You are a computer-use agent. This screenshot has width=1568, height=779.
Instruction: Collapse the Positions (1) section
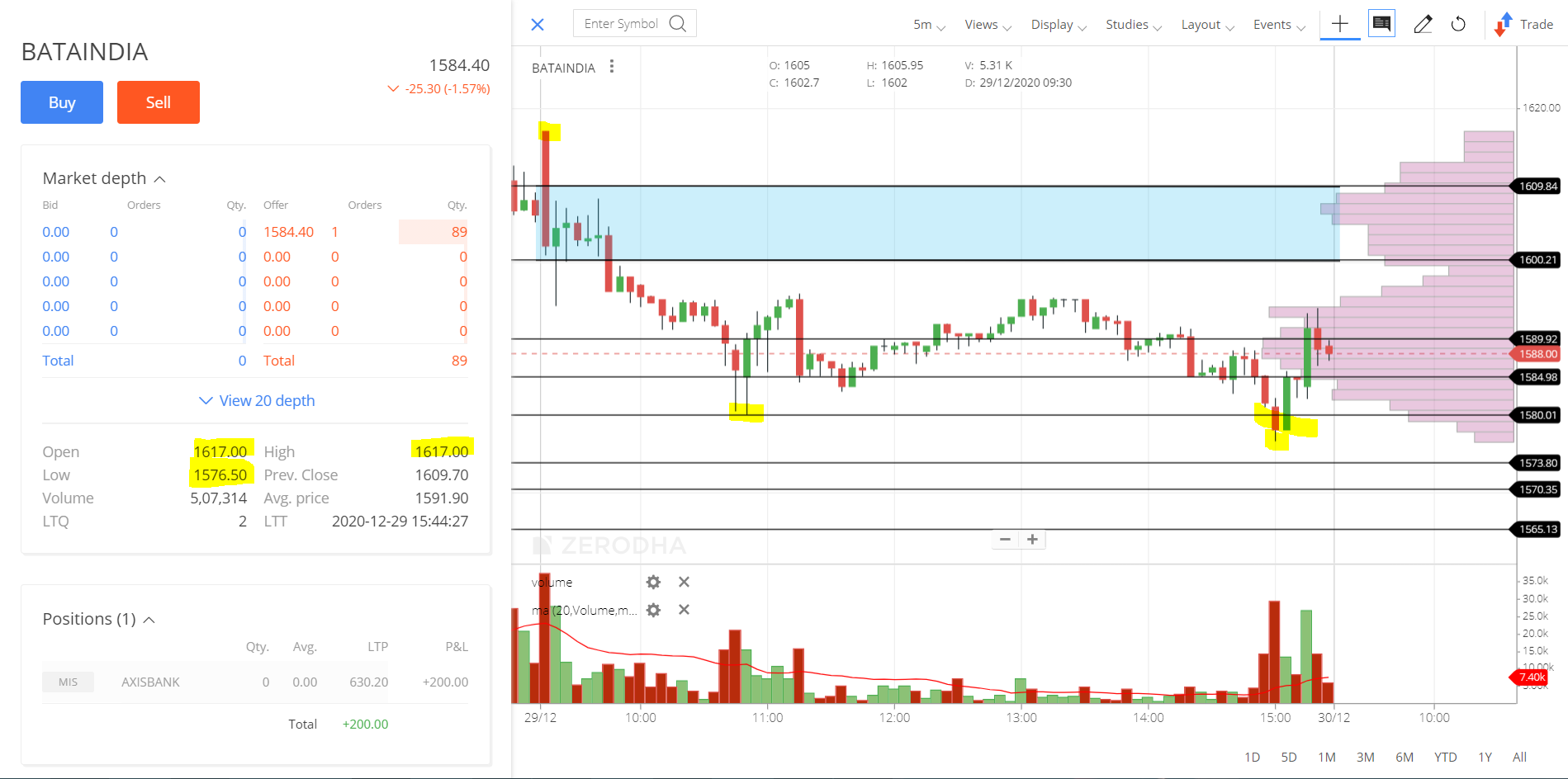(149, 620)
